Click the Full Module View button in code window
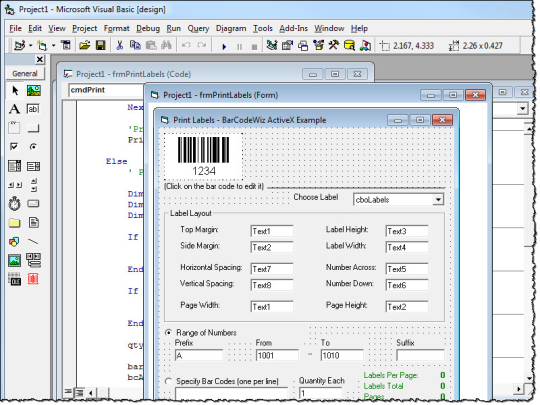 click(x=80, y=392)
